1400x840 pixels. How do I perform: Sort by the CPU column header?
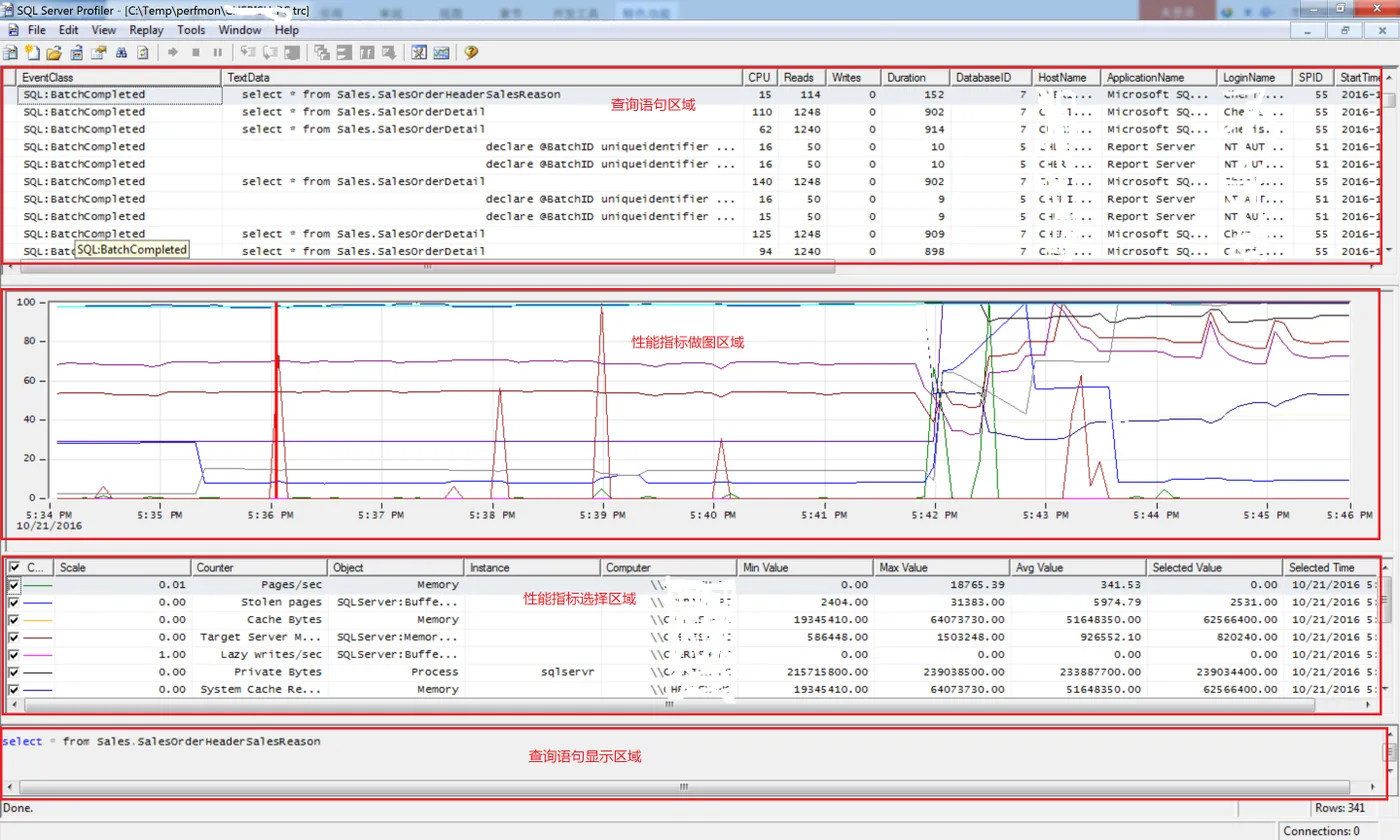point(761,77)
